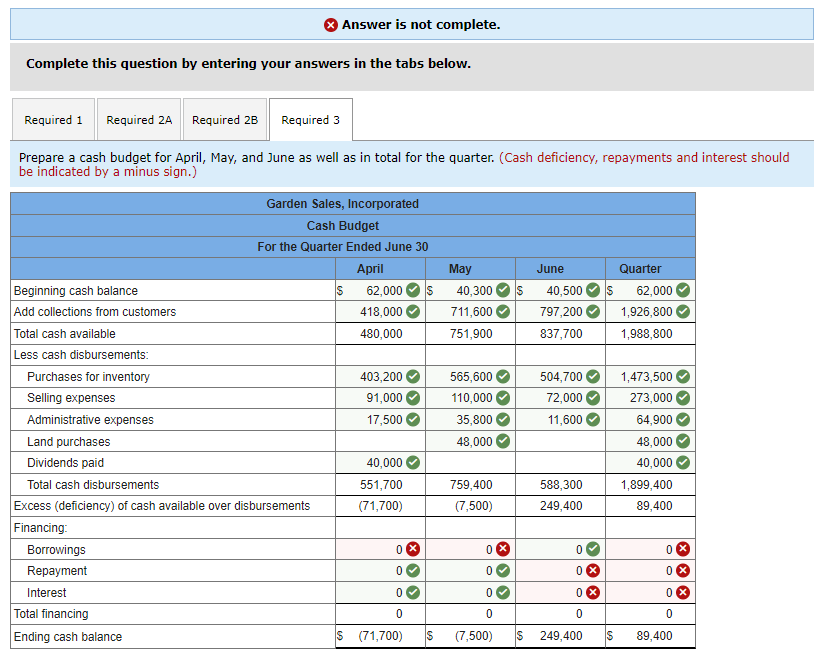The height and width of the screenshot is (656, 818).
Task: Click April Interest input field
Action: 380,592
